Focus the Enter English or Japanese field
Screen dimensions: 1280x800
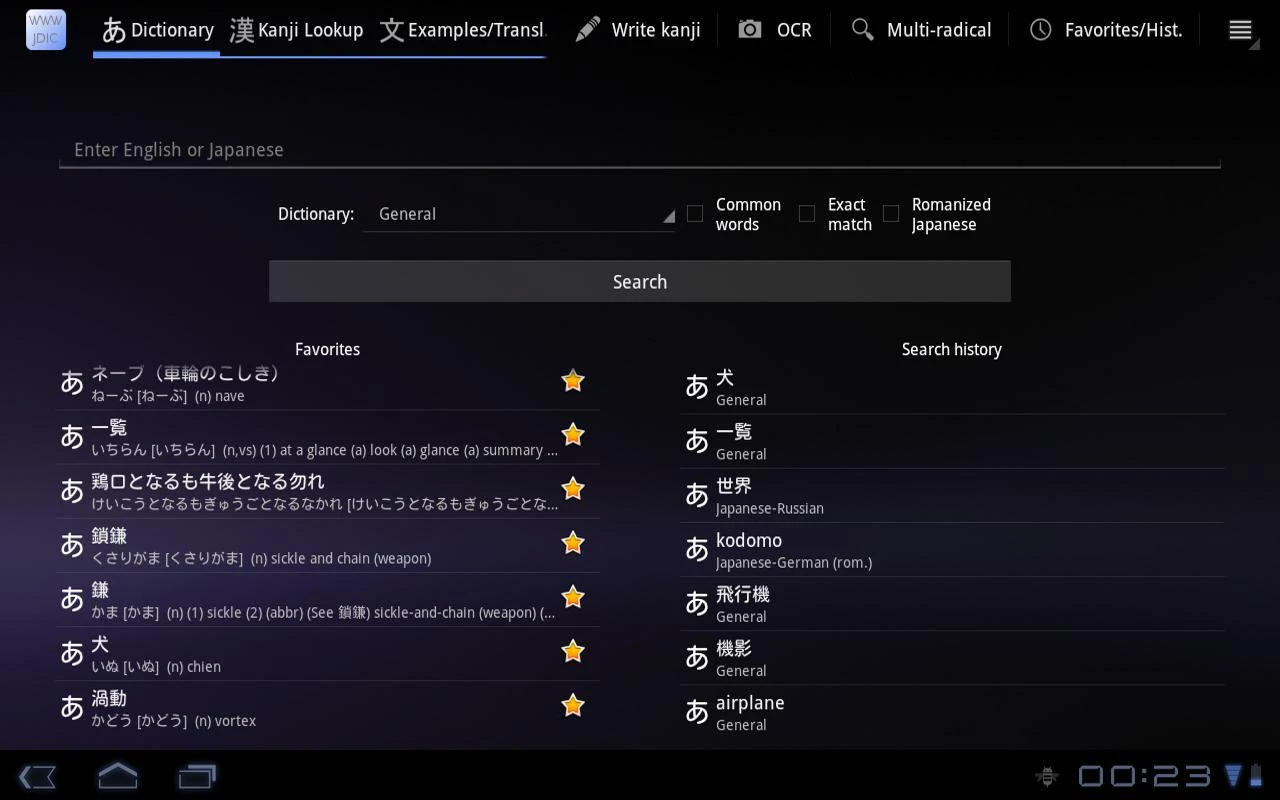640,149
